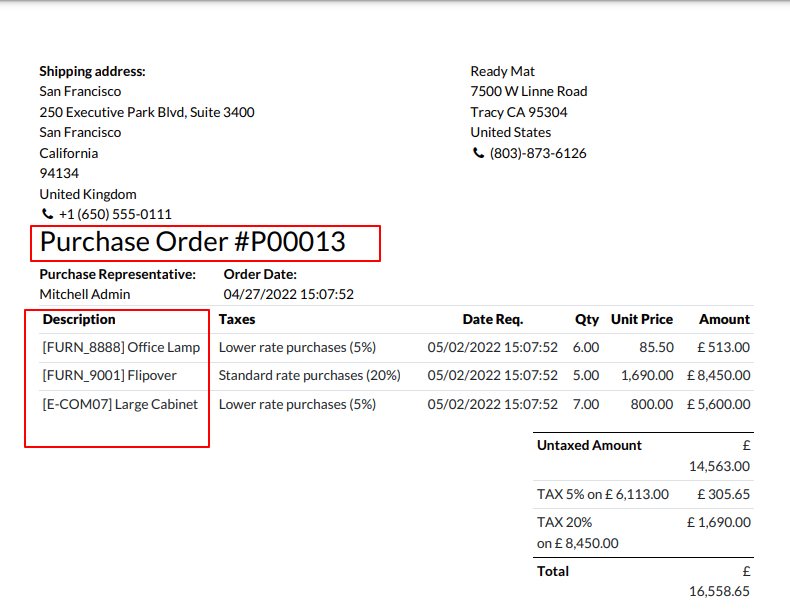Click the Office Lamp quantity '6.00'
The image size is (790, 612).
[x=586, y=348]
